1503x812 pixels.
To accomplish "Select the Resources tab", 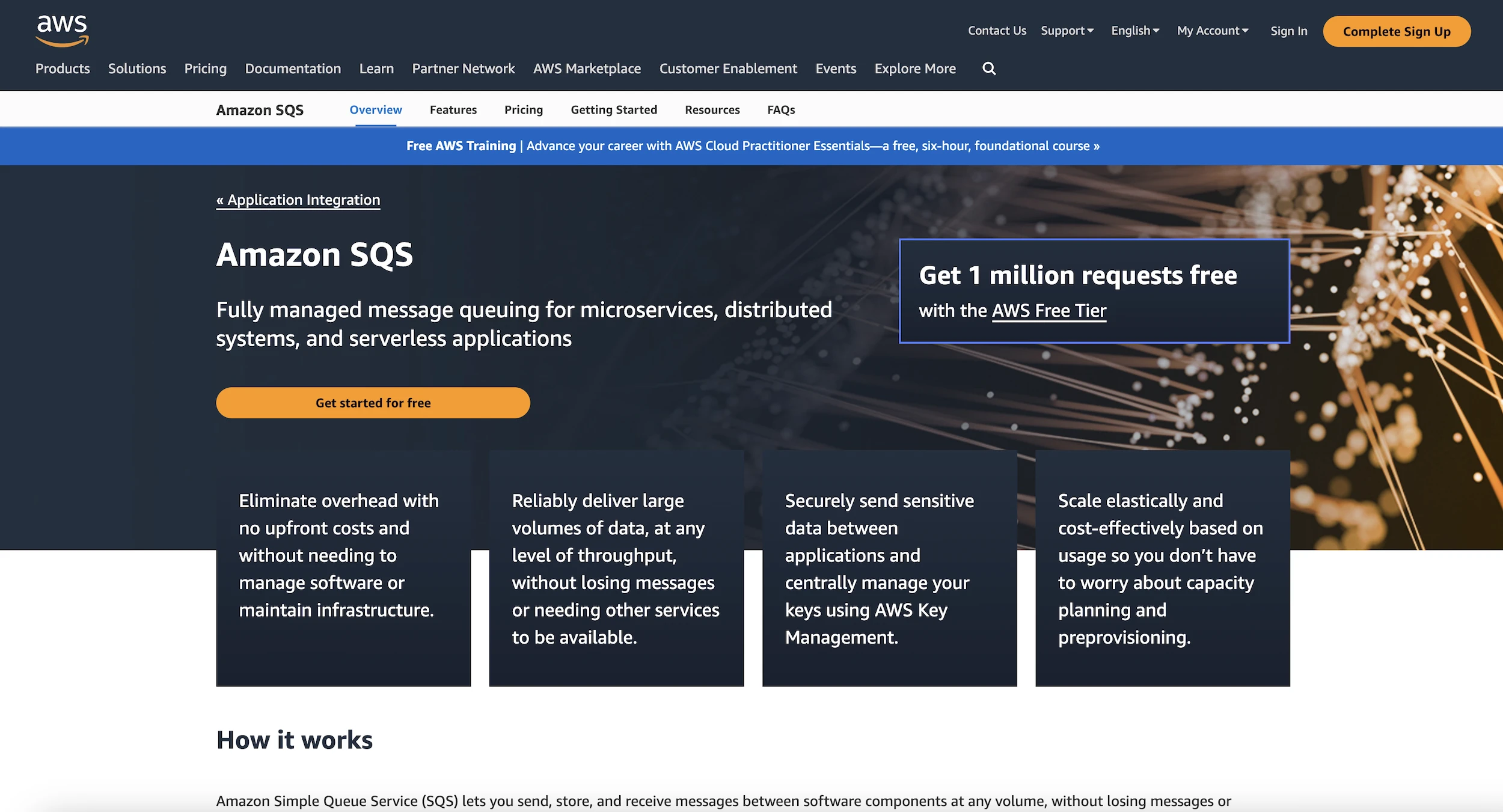I will coord(712,110).
